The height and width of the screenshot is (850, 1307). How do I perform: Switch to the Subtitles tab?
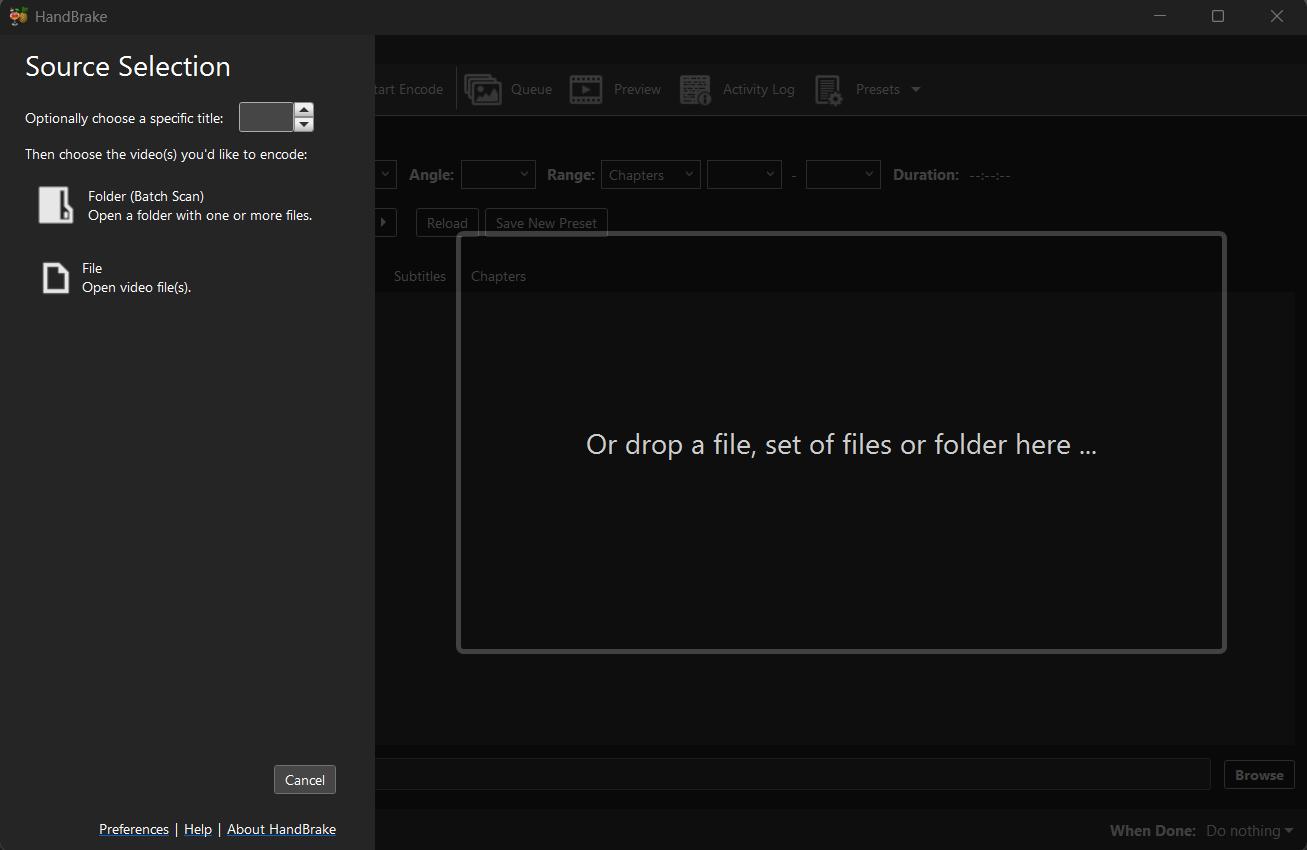(x=420, y=276)
